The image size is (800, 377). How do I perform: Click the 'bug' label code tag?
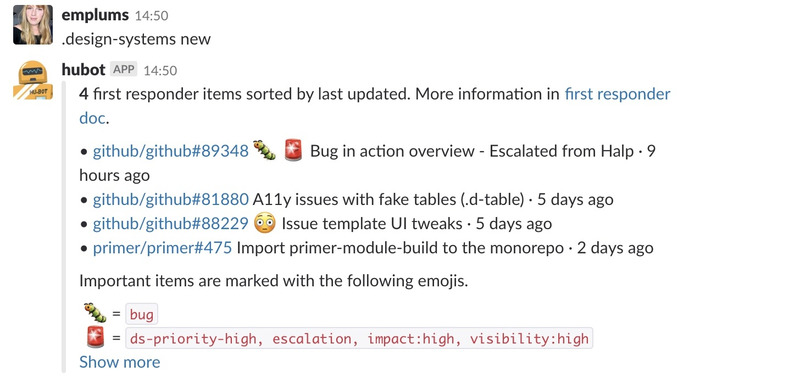[x=141, y=315]
